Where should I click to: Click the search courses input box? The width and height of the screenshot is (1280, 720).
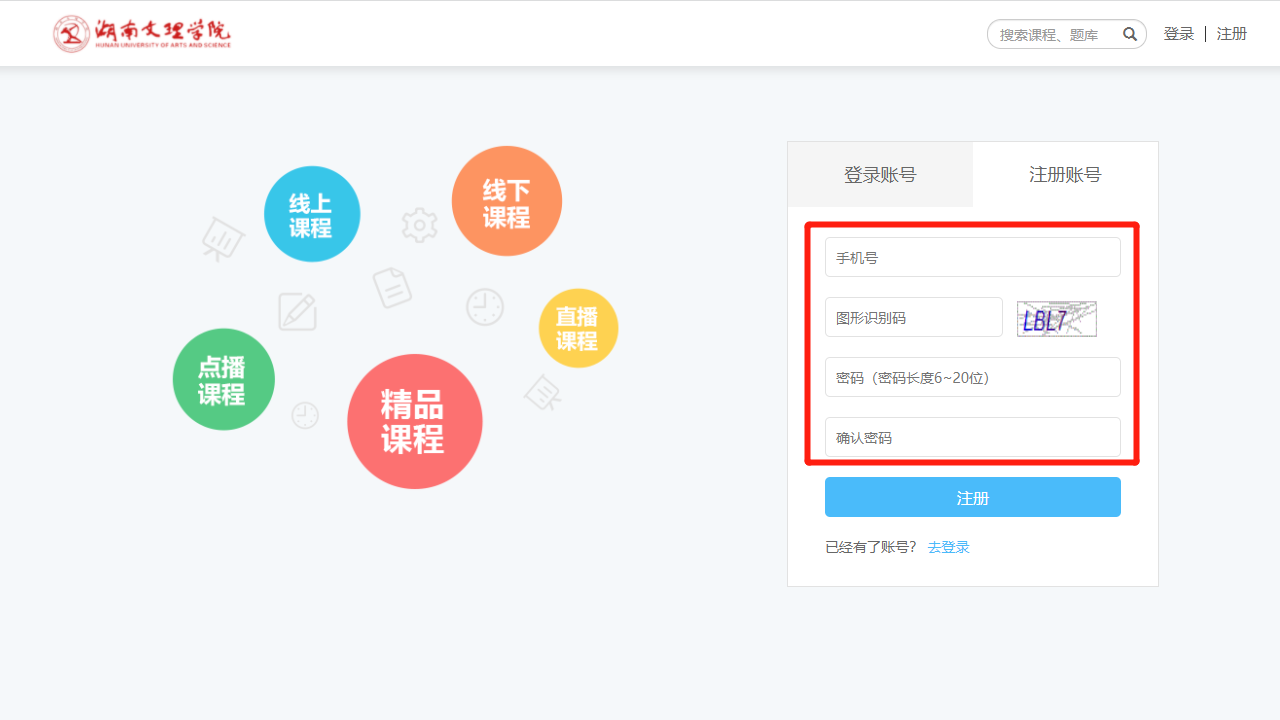click(1055, 35)
